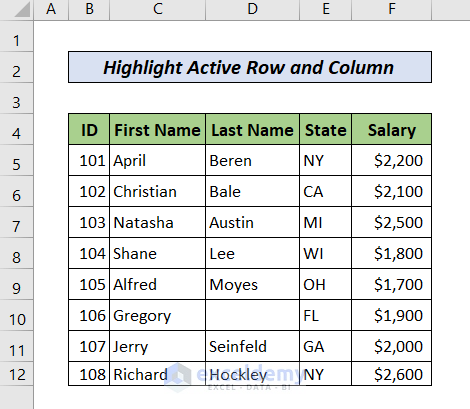Select column A header
Screen dimensions: 470x409
tap(51, 9)
